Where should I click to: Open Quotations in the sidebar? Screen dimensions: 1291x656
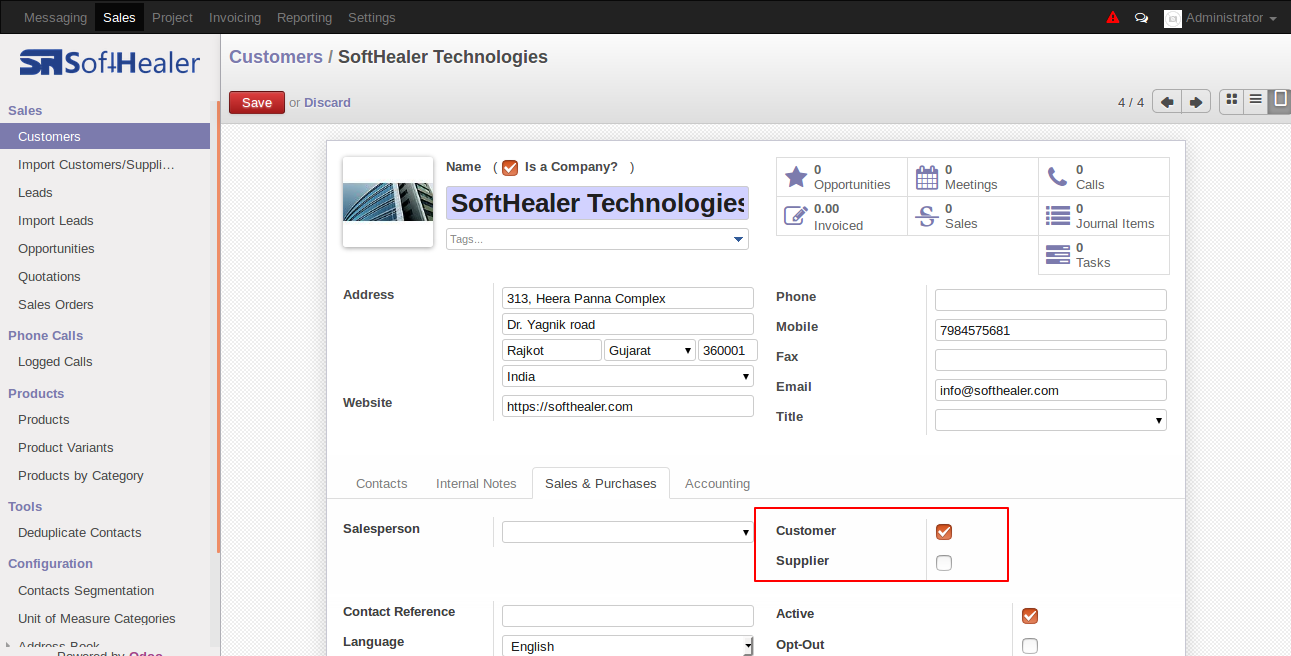[x=105, y=277]
